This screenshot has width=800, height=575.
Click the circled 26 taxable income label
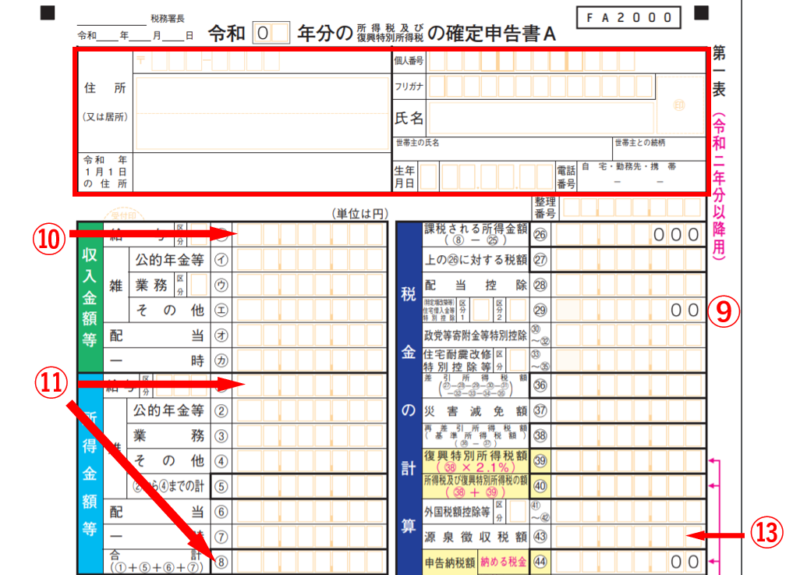click(x=541, y=235)
